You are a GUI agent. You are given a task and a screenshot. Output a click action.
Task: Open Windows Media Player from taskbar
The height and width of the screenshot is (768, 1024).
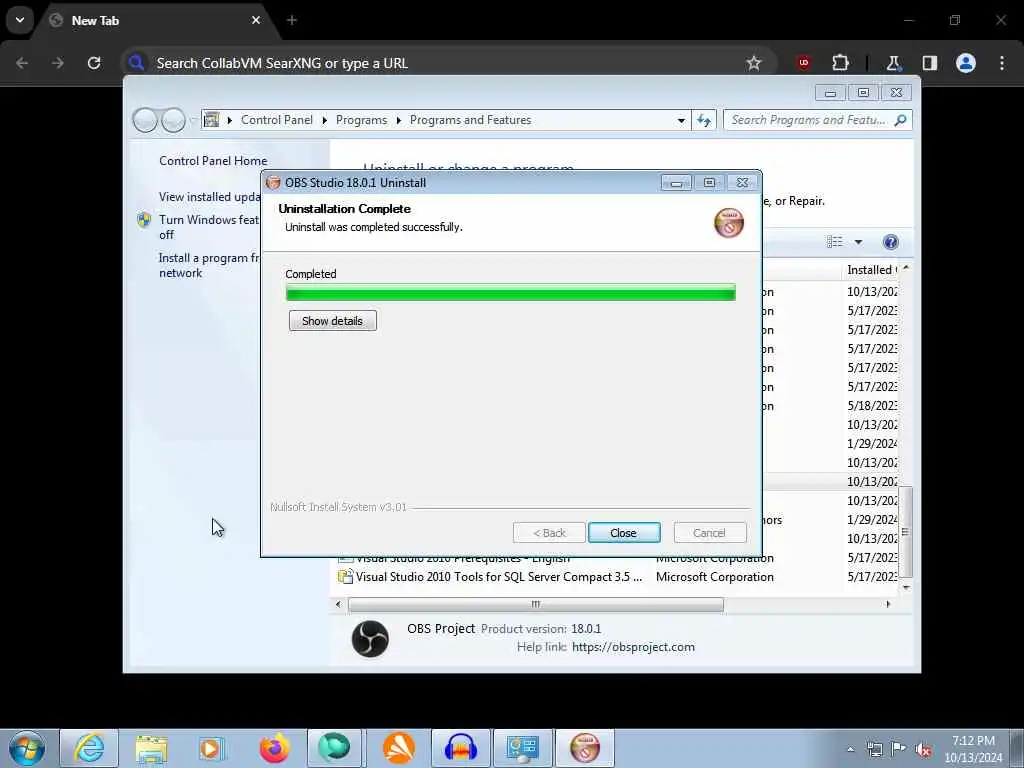(x=212, y=748)
